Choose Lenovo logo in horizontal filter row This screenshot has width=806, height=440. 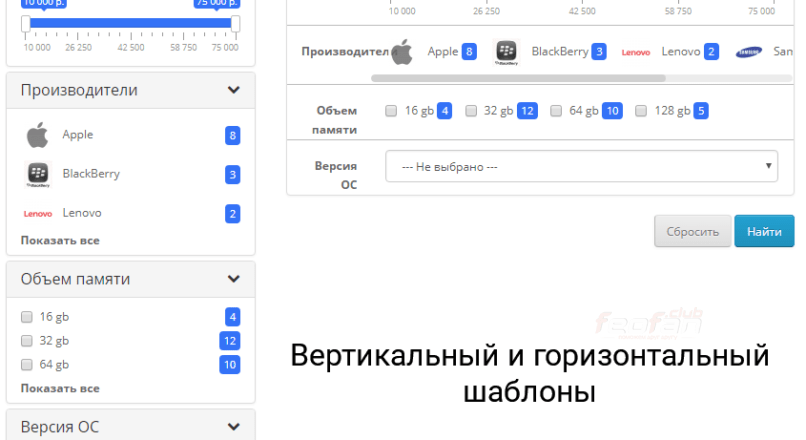tap(636, 52)
